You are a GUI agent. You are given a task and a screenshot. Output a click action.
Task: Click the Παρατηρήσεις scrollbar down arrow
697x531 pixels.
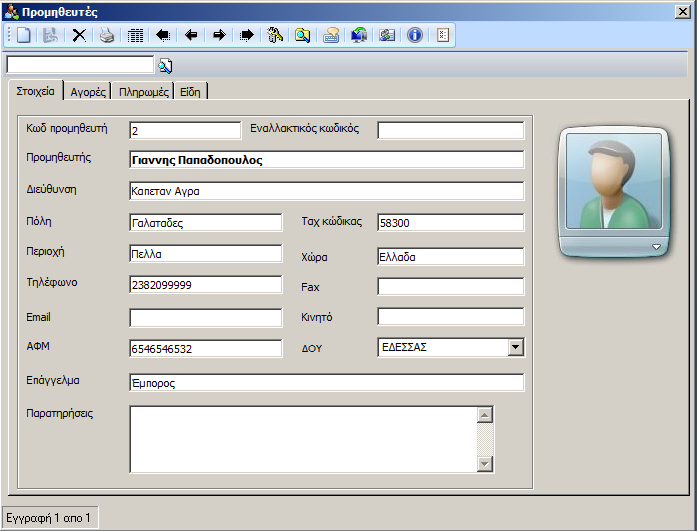click(485, 464)
